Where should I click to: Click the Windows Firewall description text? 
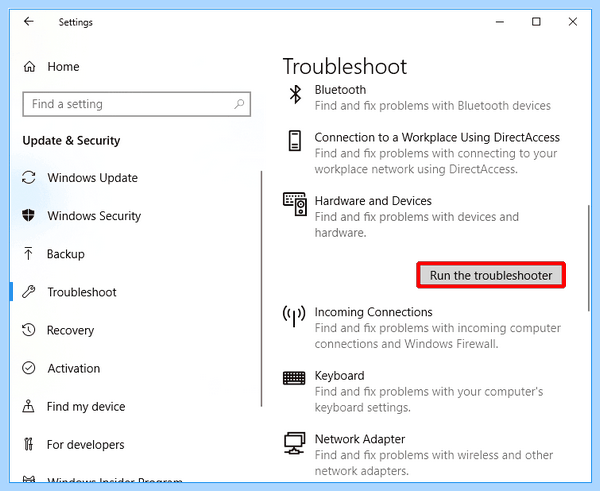click(x=437, y=336)
